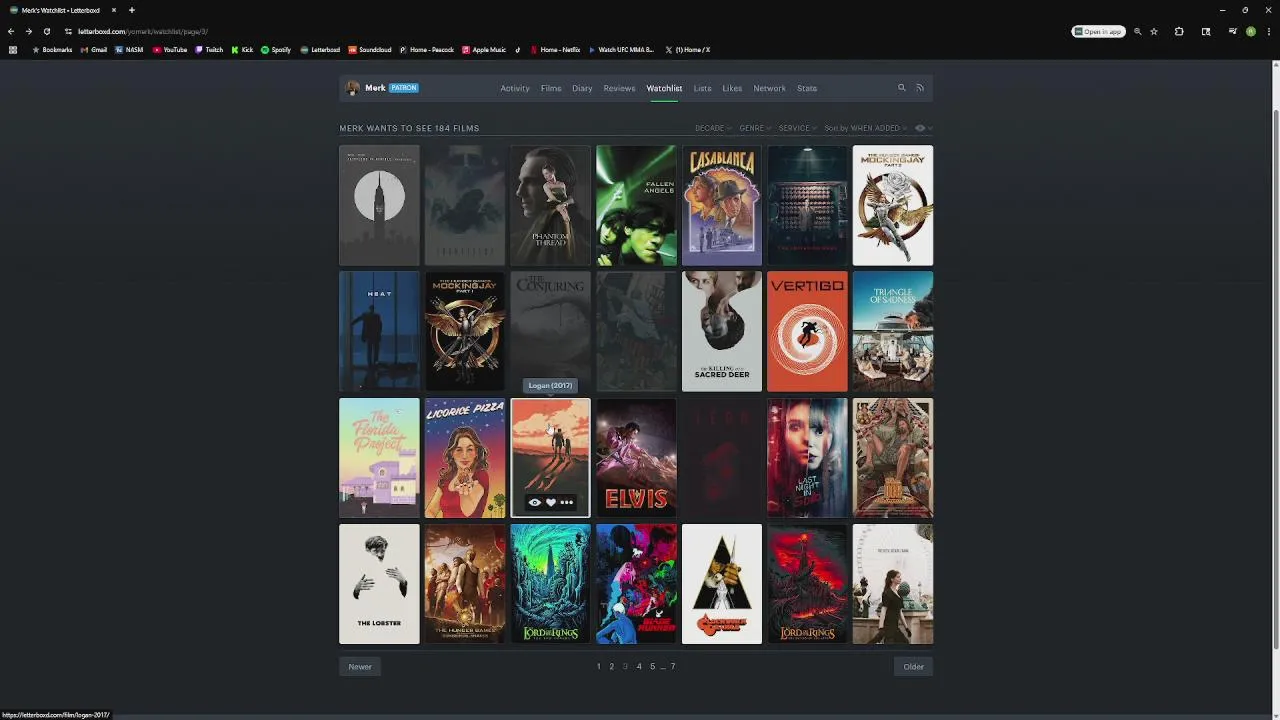Screen dimensions: 1280x720
Task: Expand the GENRE filter dropdown
Action: point(754,128)
